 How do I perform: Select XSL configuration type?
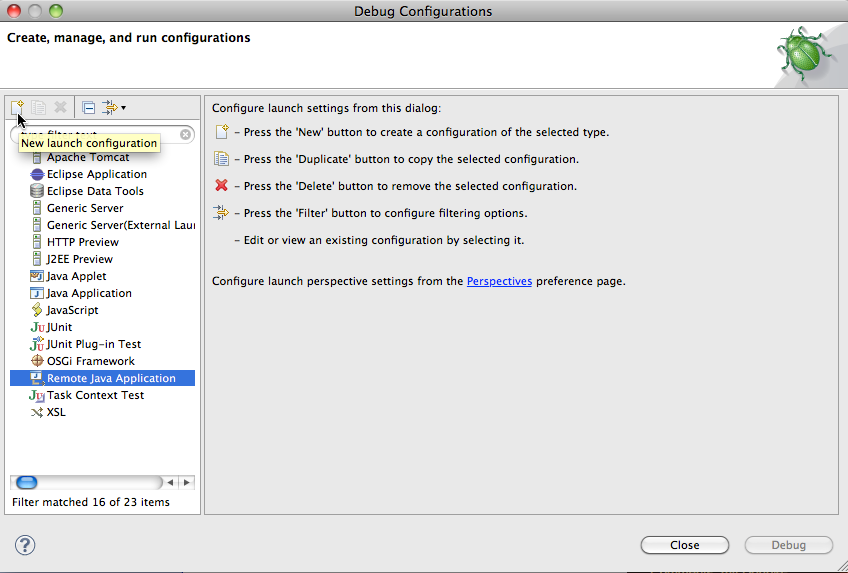56,412
